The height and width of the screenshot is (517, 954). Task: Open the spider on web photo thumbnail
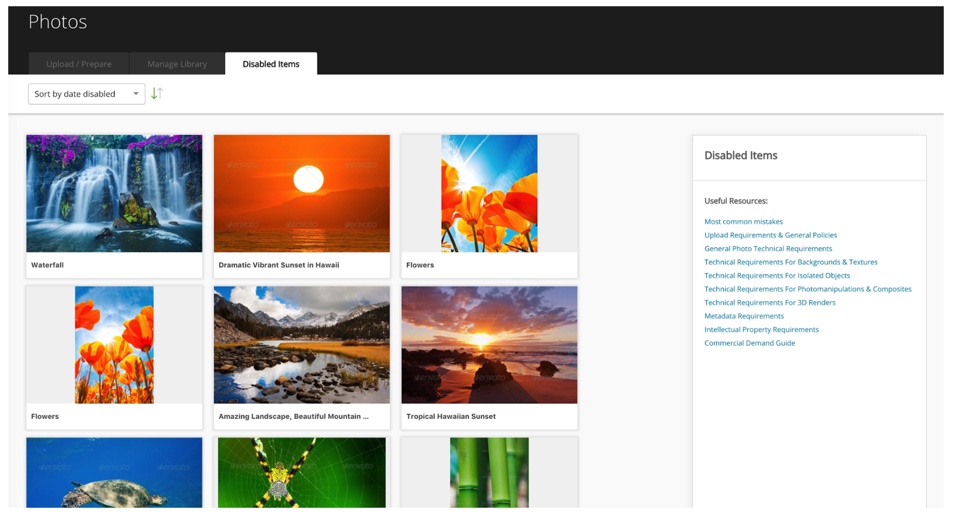coord(302,473)
